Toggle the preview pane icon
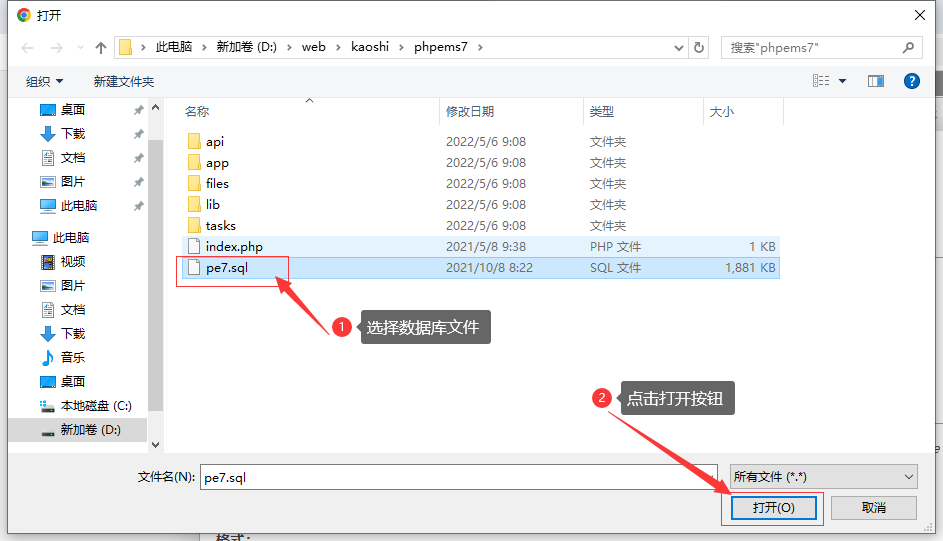943x541 pixels. (x=876, y=81)
